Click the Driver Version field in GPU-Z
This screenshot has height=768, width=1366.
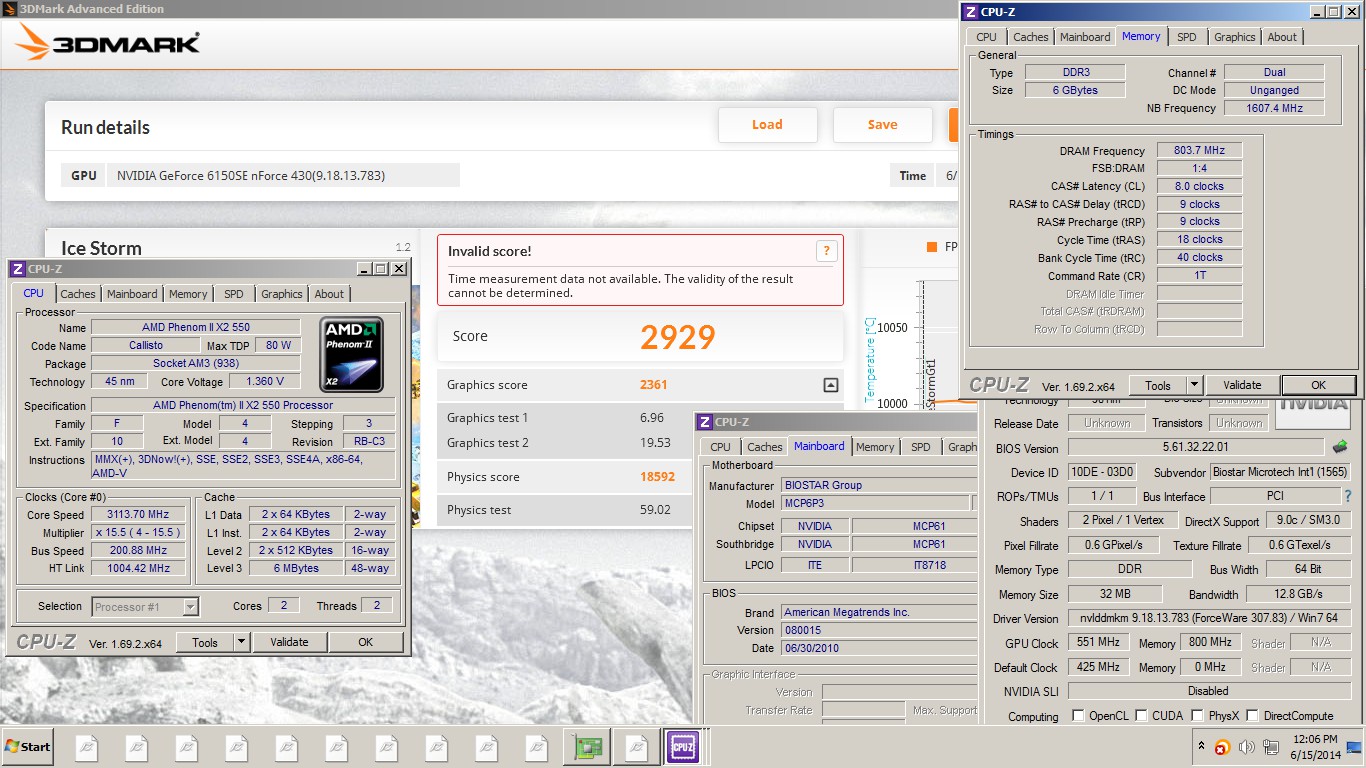click(x=1209, y=619)
